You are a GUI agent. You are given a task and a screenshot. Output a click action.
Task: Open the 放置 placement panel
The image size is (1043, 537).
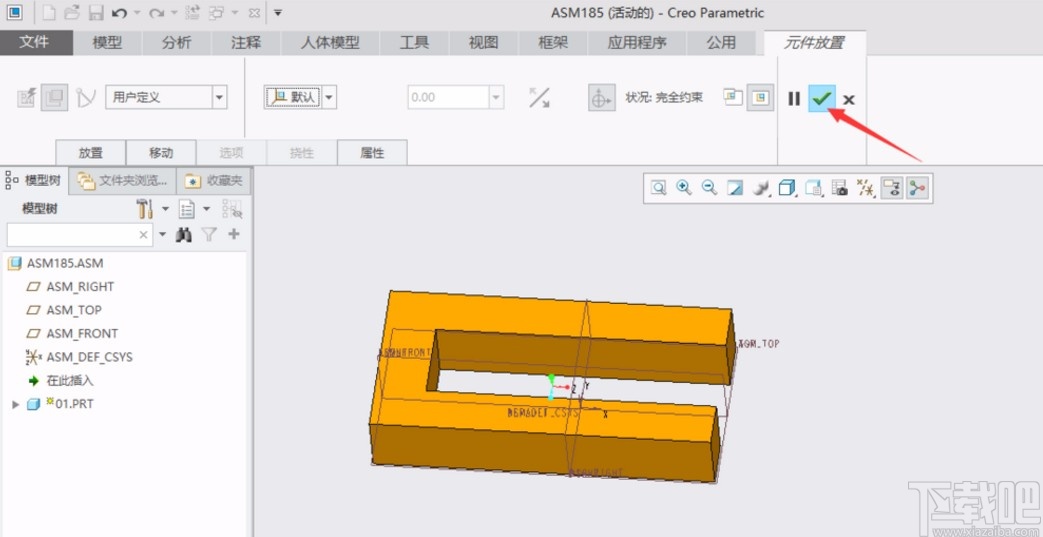(x=91, y=153)
